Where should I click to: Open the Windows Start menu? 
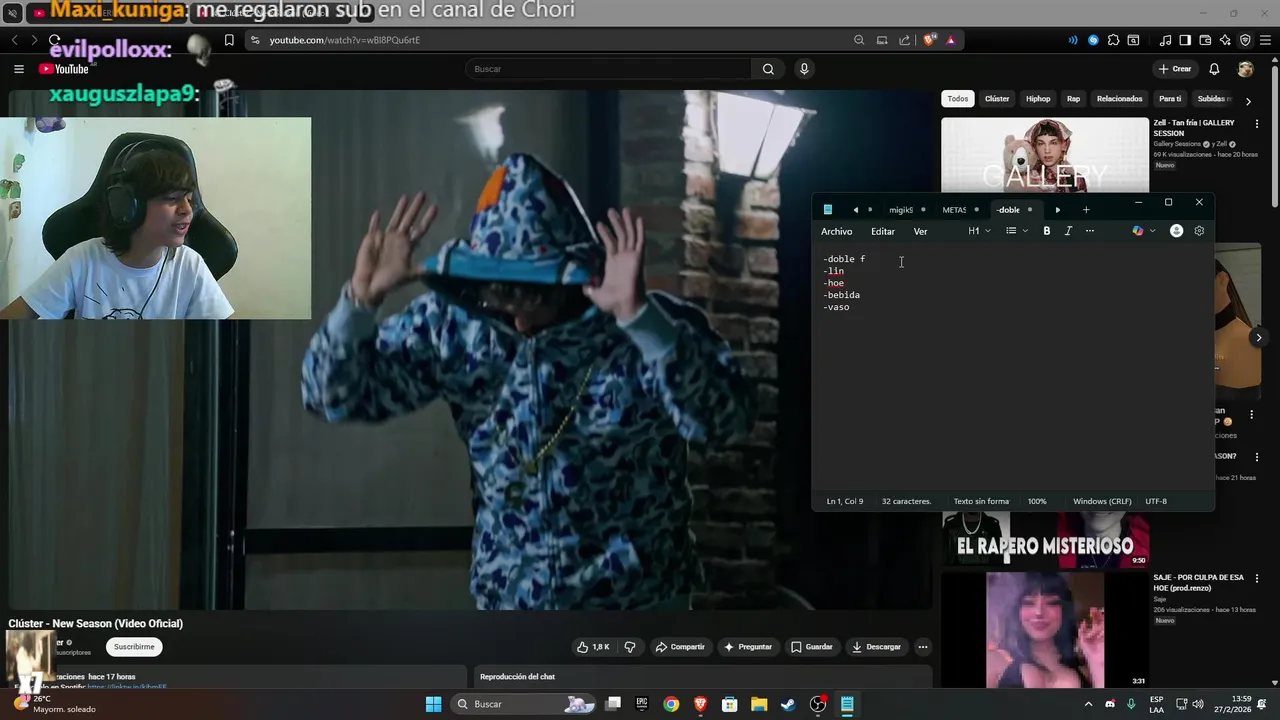pyautogui.click(x=433, y=704)
